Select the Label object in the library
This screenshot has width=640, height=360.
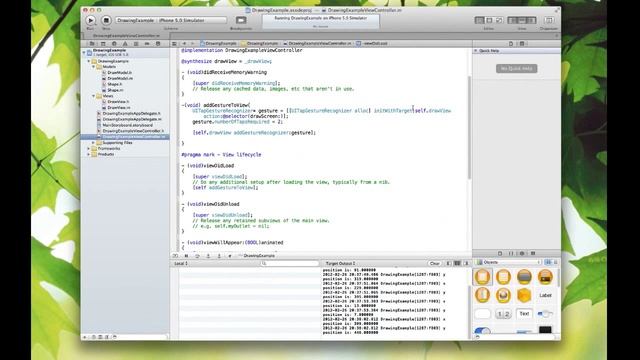(545, 295)
